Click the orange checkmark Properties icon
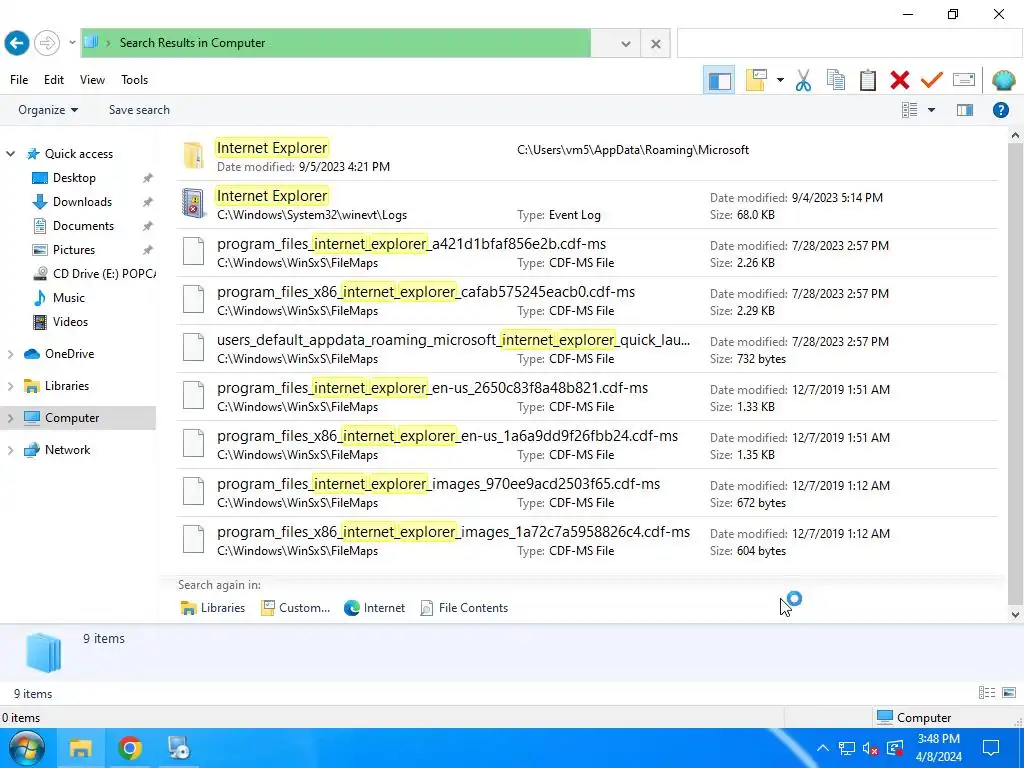The width and height of the screenshot is (1024, 768). tap(931, 80)
